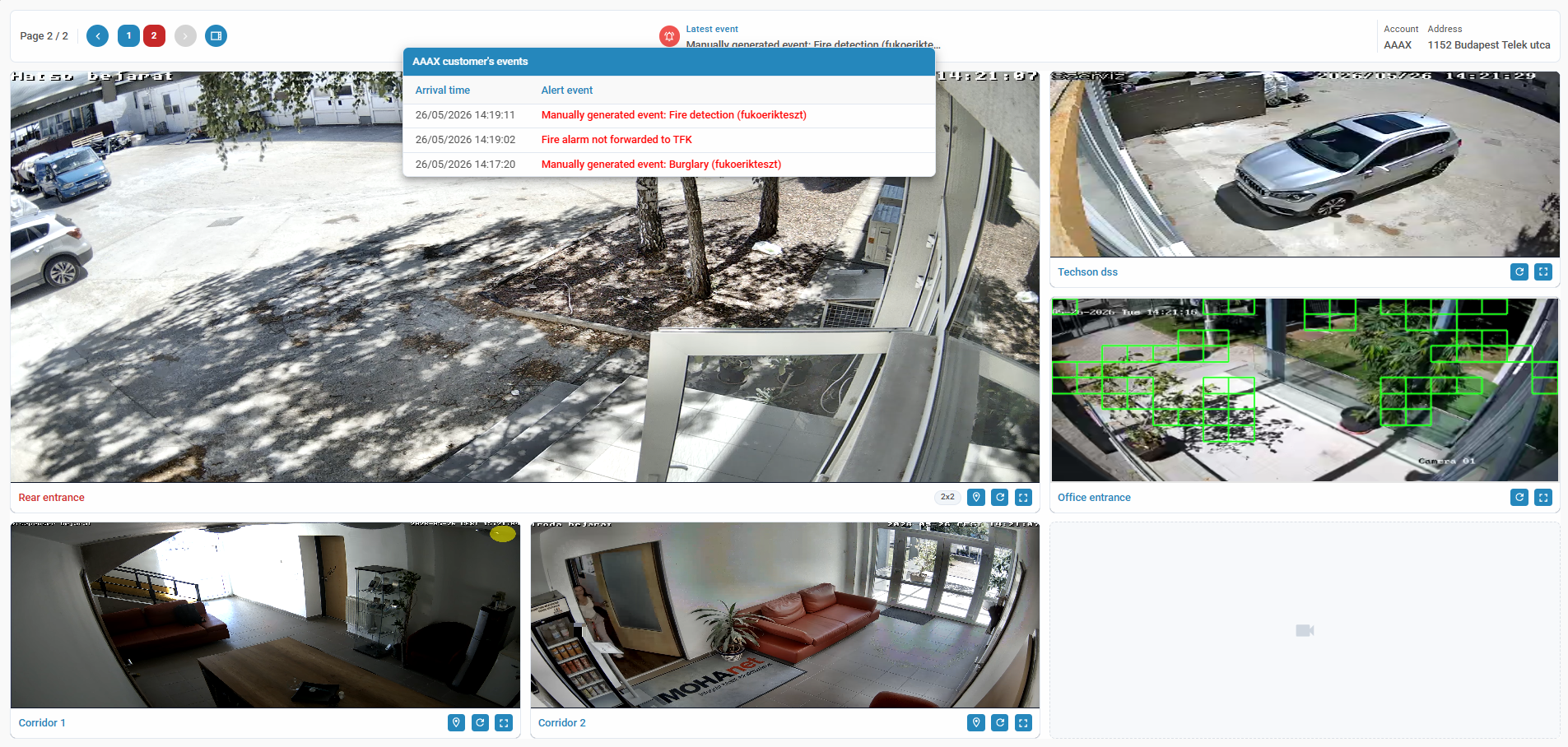The width and height of the screenshot is (1568, 747).
Task: Click the red alarm bell icon
Action: (x=669, y=36)
